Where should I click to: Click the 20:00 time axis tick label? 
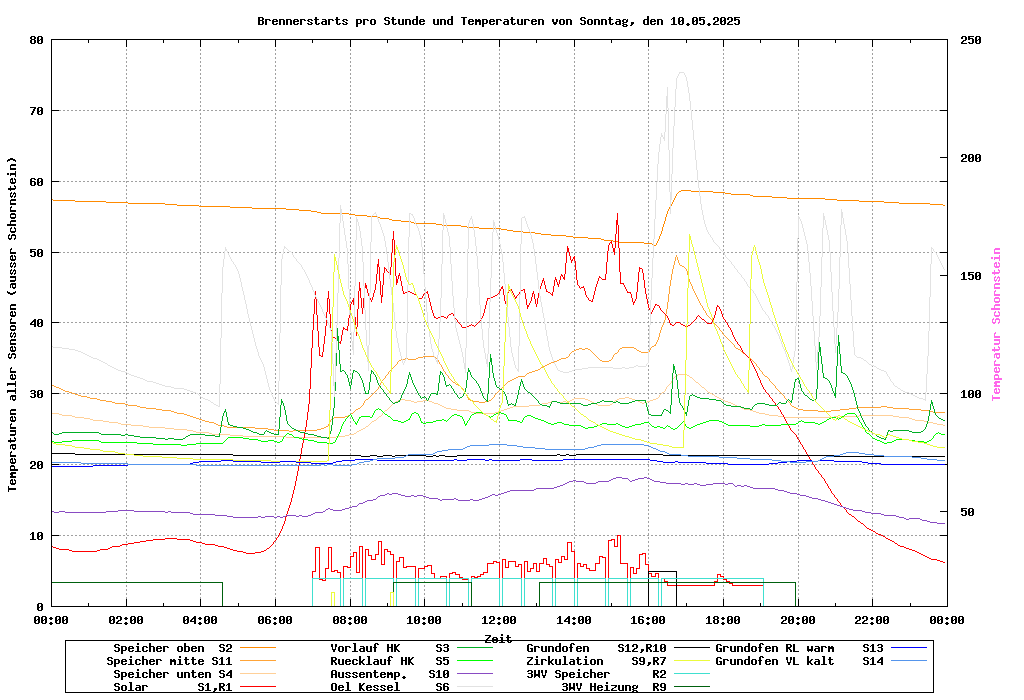(x=796, y=620)
